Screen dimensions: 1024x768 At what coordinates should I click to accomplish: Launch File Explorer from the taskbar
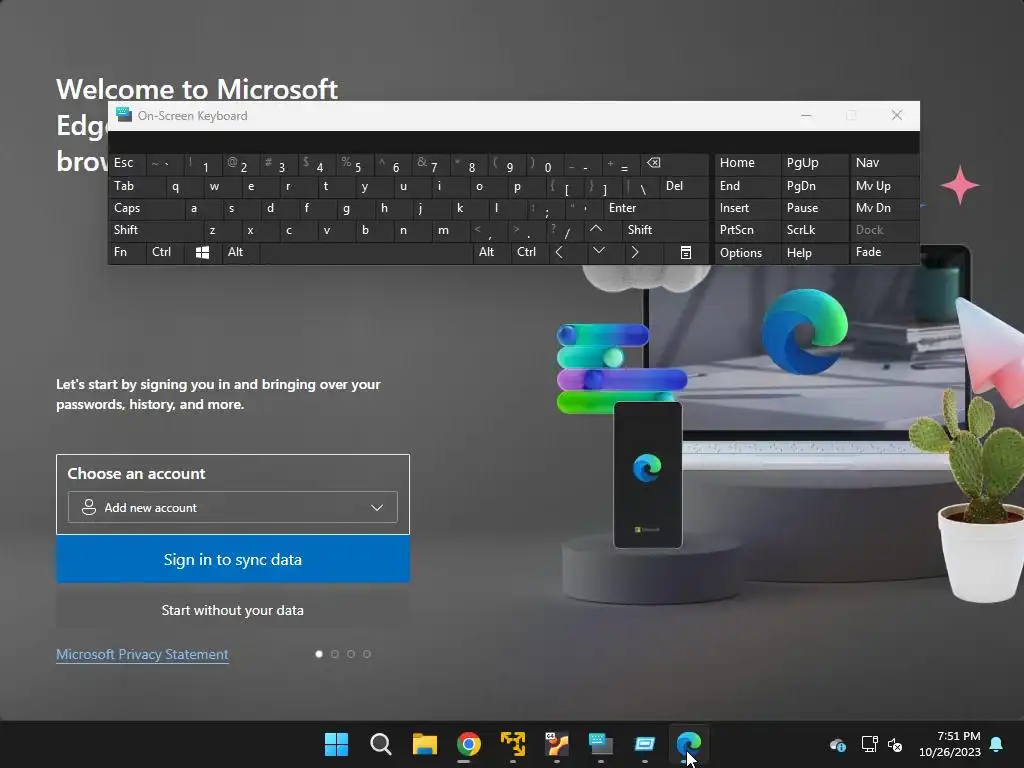(x=424, y=744)
